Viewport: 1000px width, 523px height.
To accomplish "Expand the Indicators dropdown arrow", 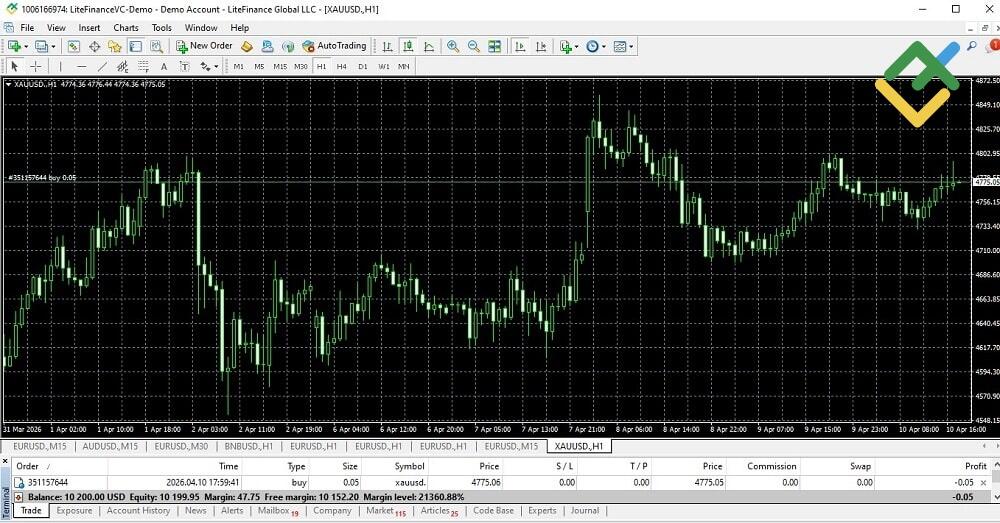I will coord(577,46).
